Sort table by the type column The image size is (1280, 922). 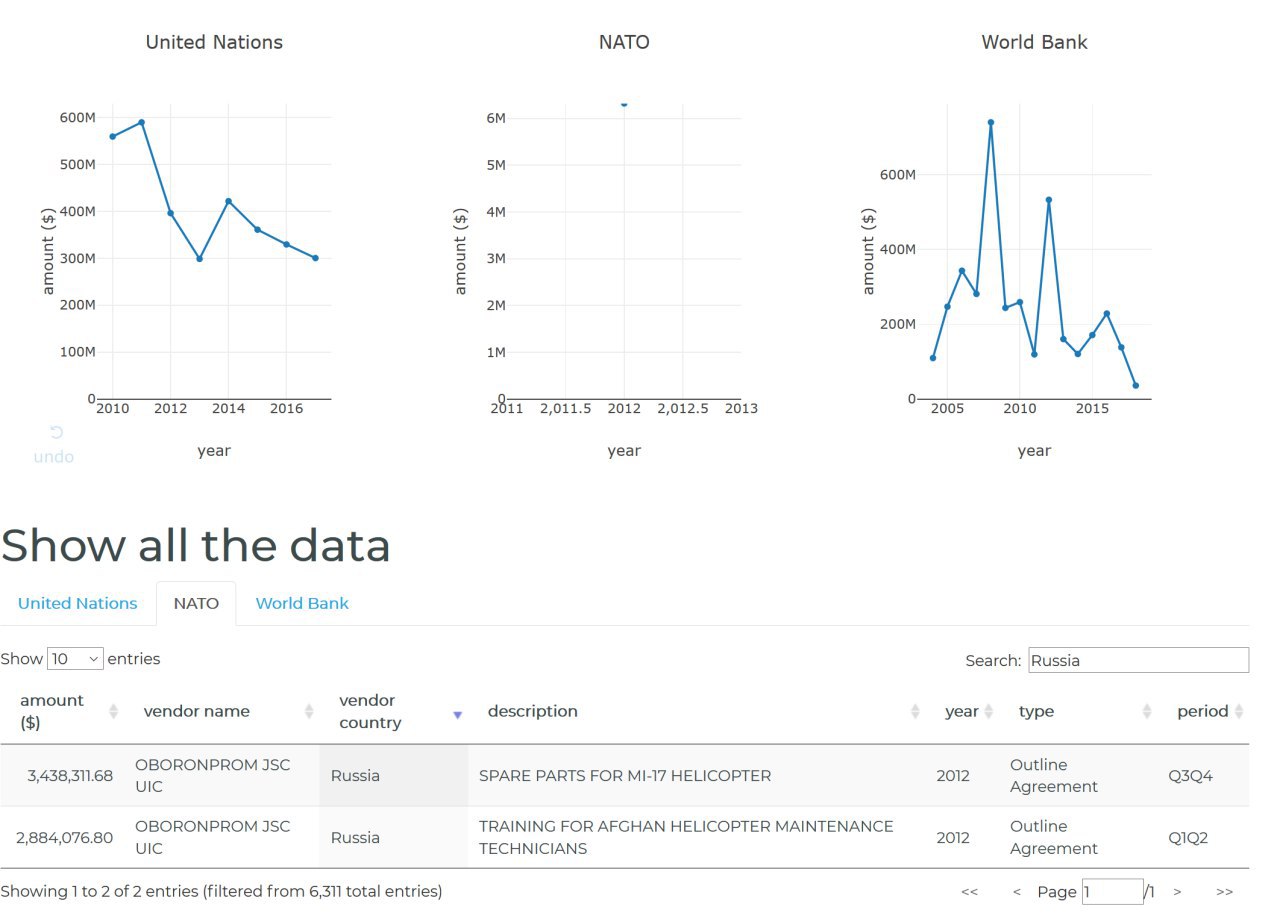pos(1079,712)
